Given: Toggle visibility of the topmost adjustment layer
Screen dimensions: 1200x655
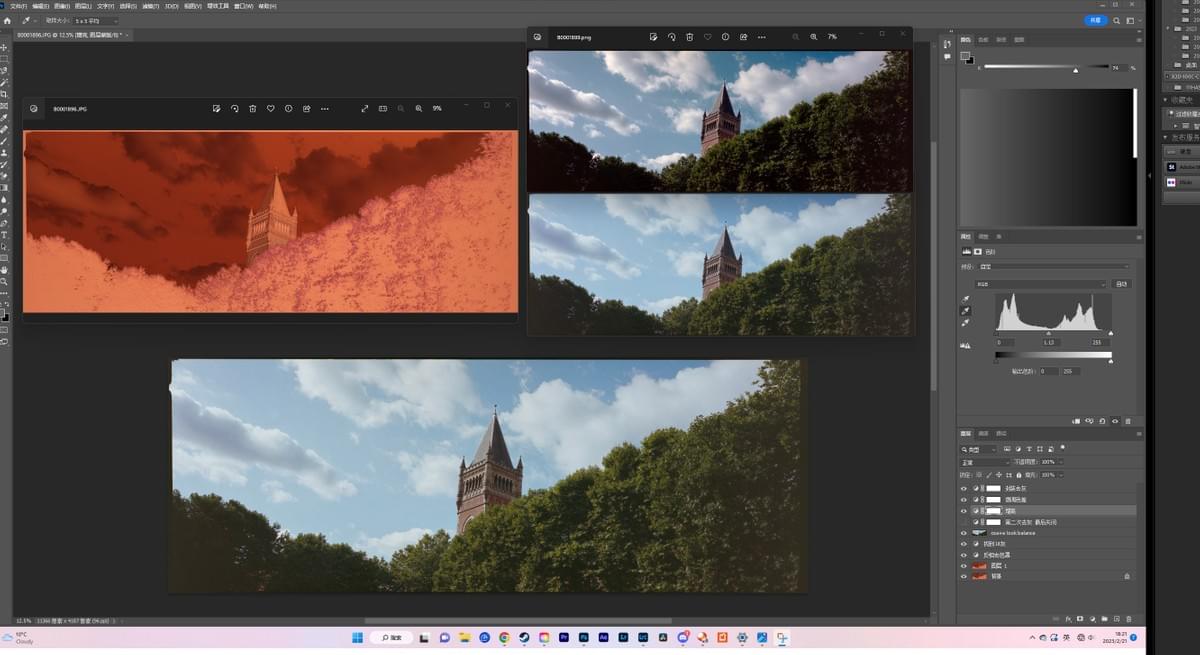Looking at the screenshot, I should (x=964, y=488).
